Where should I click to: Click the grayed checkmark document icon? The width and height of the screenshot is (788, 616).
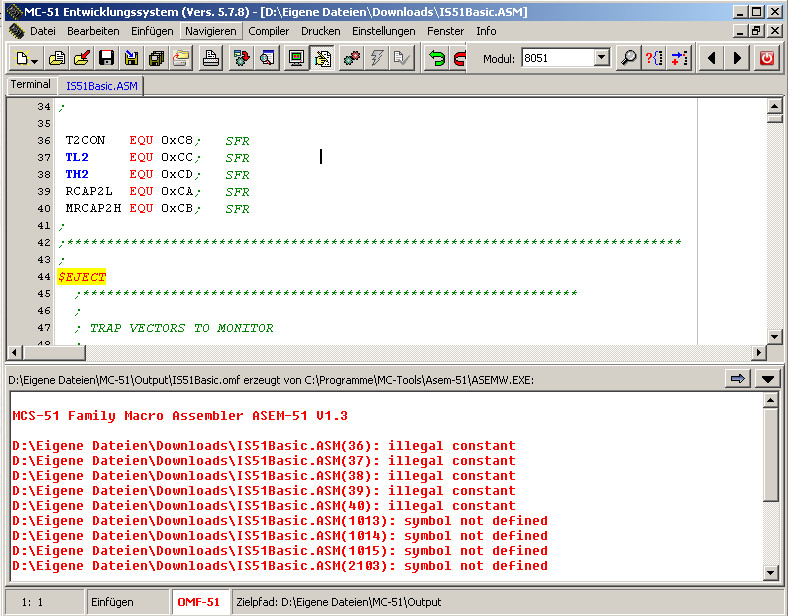(402, 58)
